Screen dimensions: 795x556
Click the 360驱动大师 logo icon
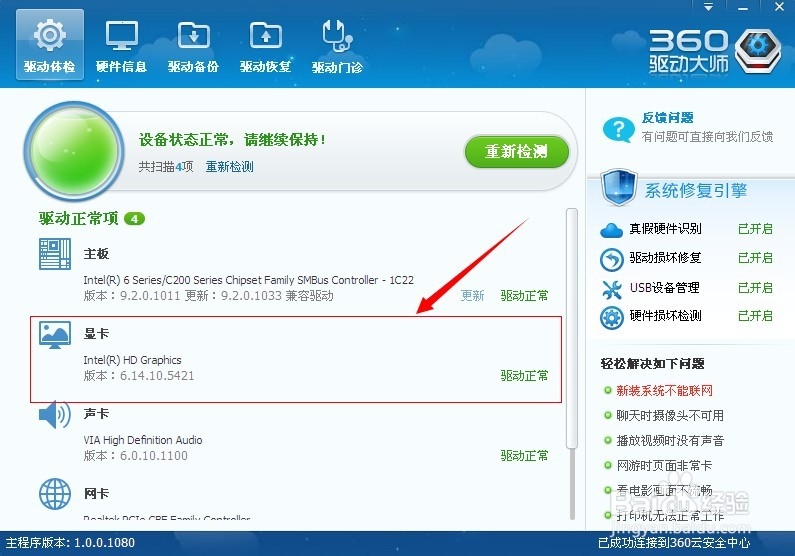click(x=757, y=51)
